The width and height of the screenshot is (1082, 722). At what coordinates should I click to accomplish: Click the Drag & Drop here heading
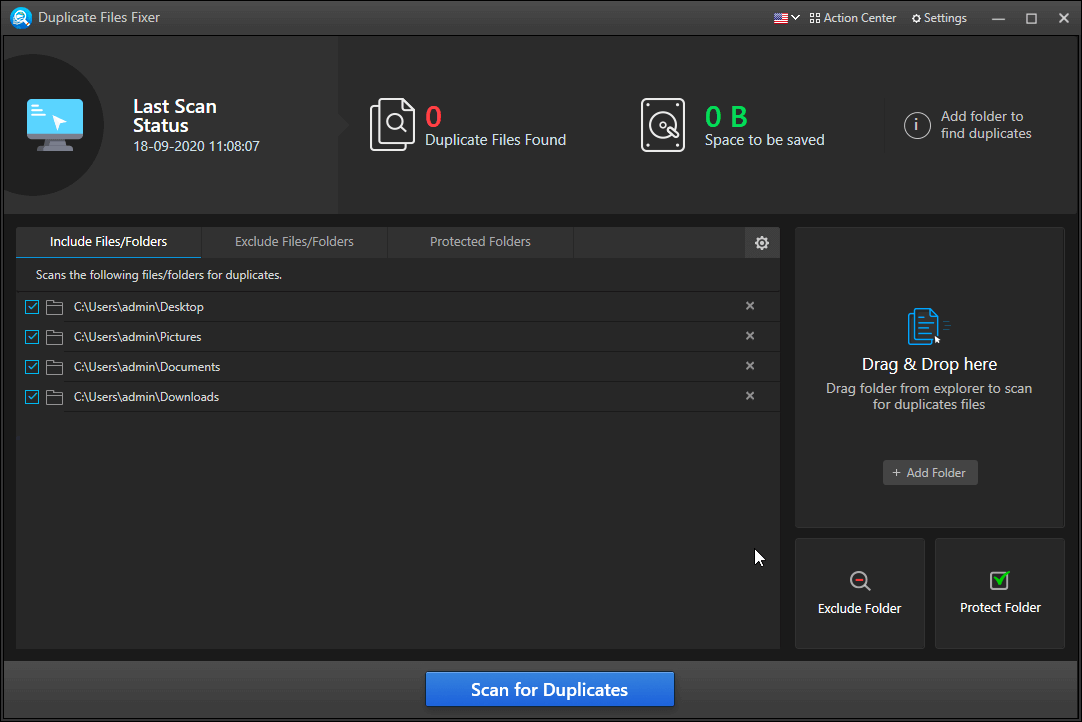(x=929, y=364)
